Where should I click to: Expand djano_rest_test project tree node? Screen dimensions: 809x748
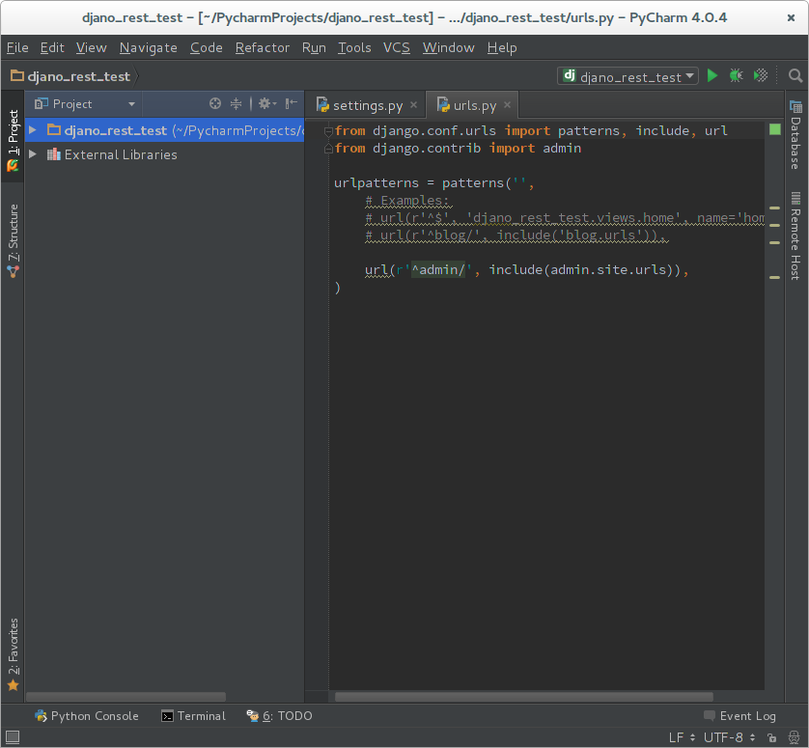33,130
